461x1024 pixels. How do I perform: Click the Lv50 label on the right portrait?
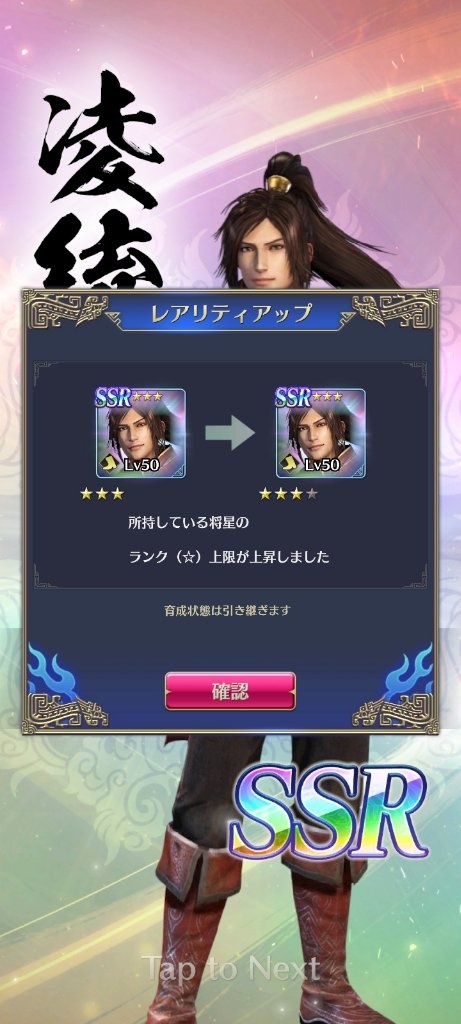(322, 465)
